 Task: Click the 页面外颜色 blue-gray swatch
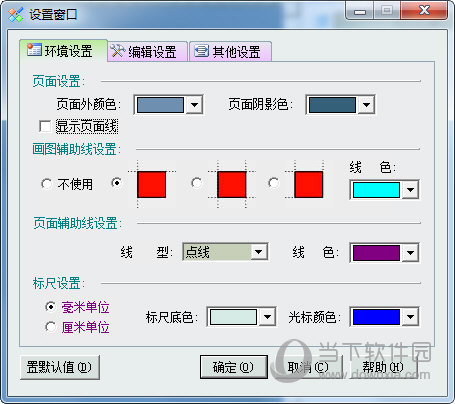pyautogui.click(x=160, y=105)
